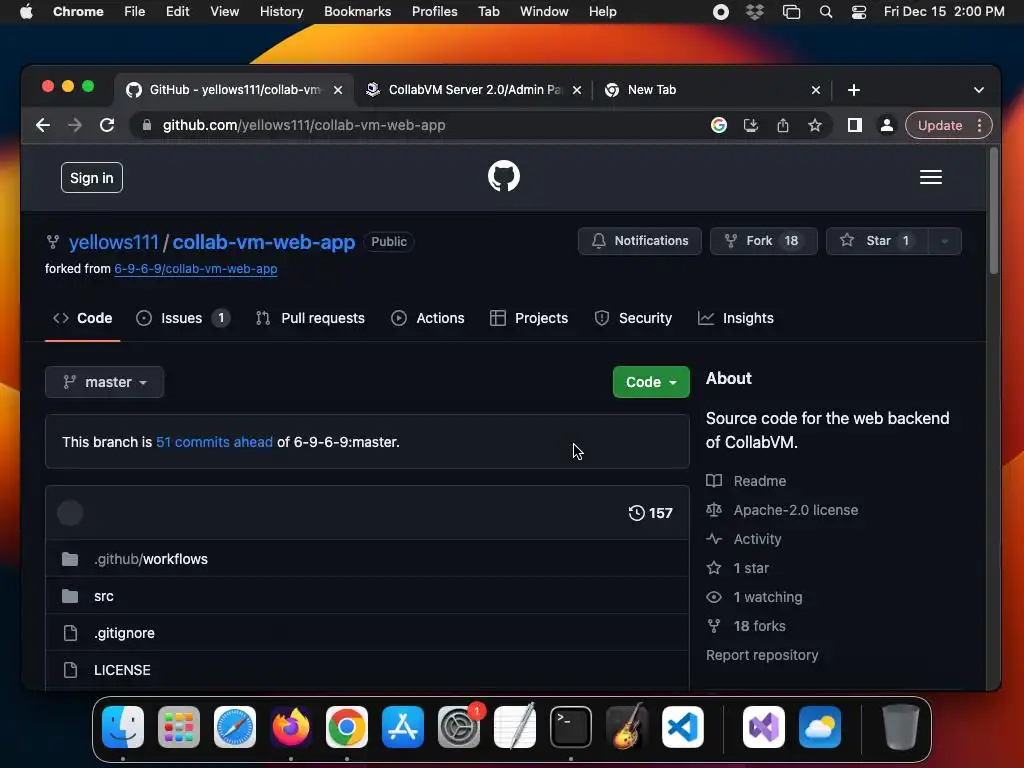Open the .github/workflows folder
Viewport: 1024px width, 768px height.
tap(151, 559)
